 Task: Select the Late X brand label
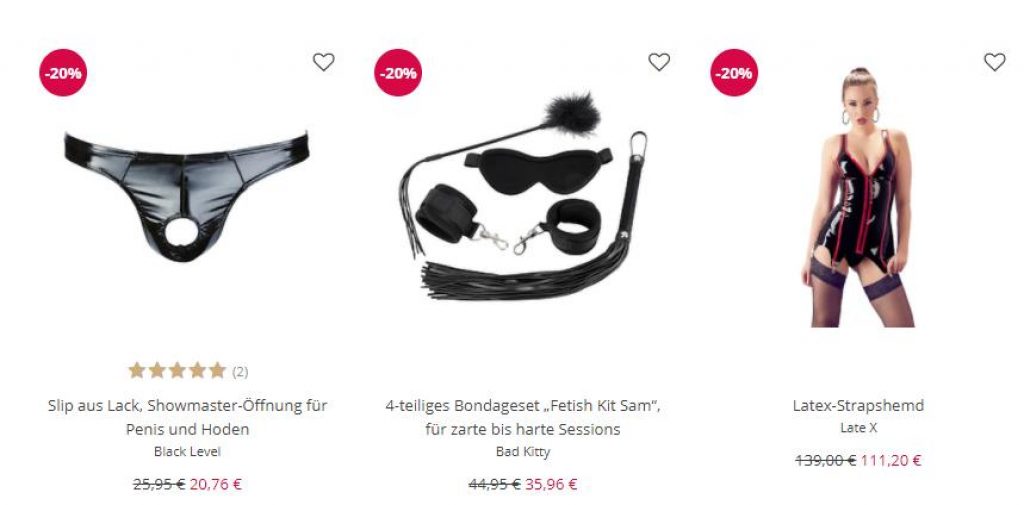[858, 428]
